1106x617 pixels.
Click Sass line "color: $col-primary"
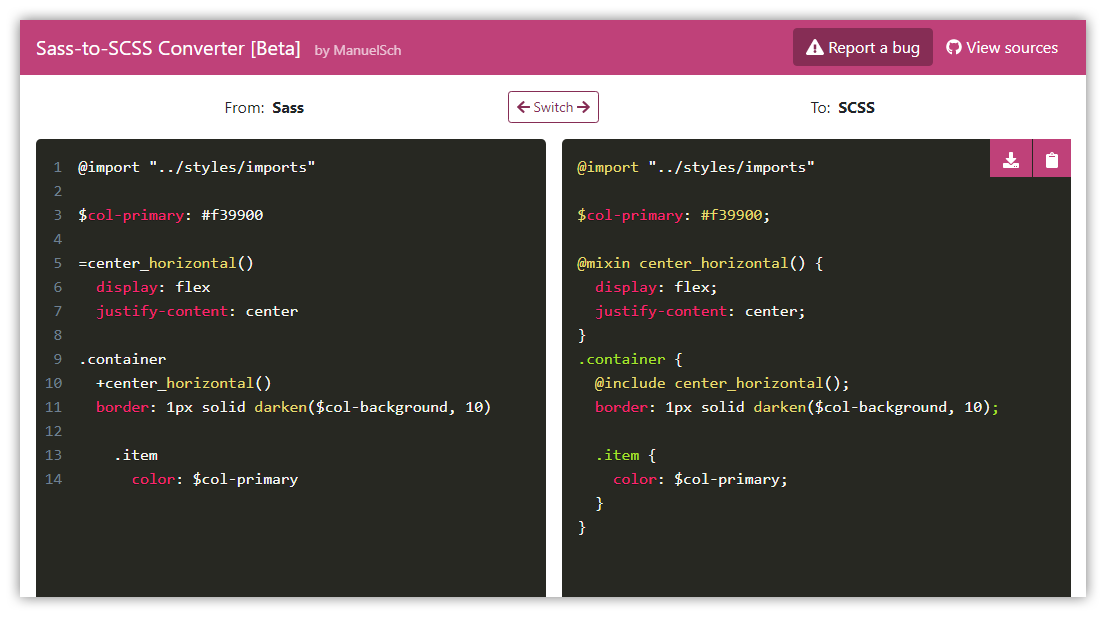[x=214, y=479]
